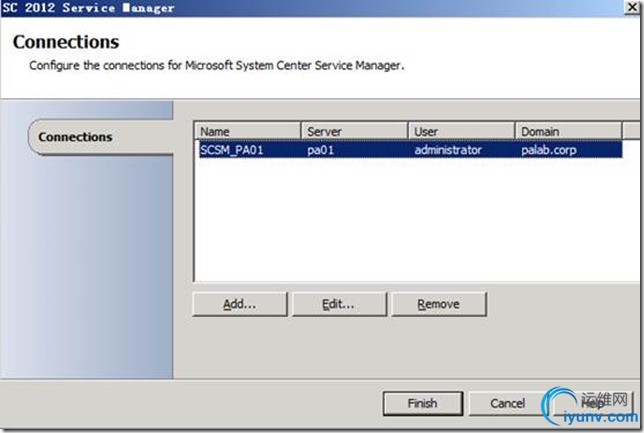Sort the list by the Name column header

(x=247, y=131)
